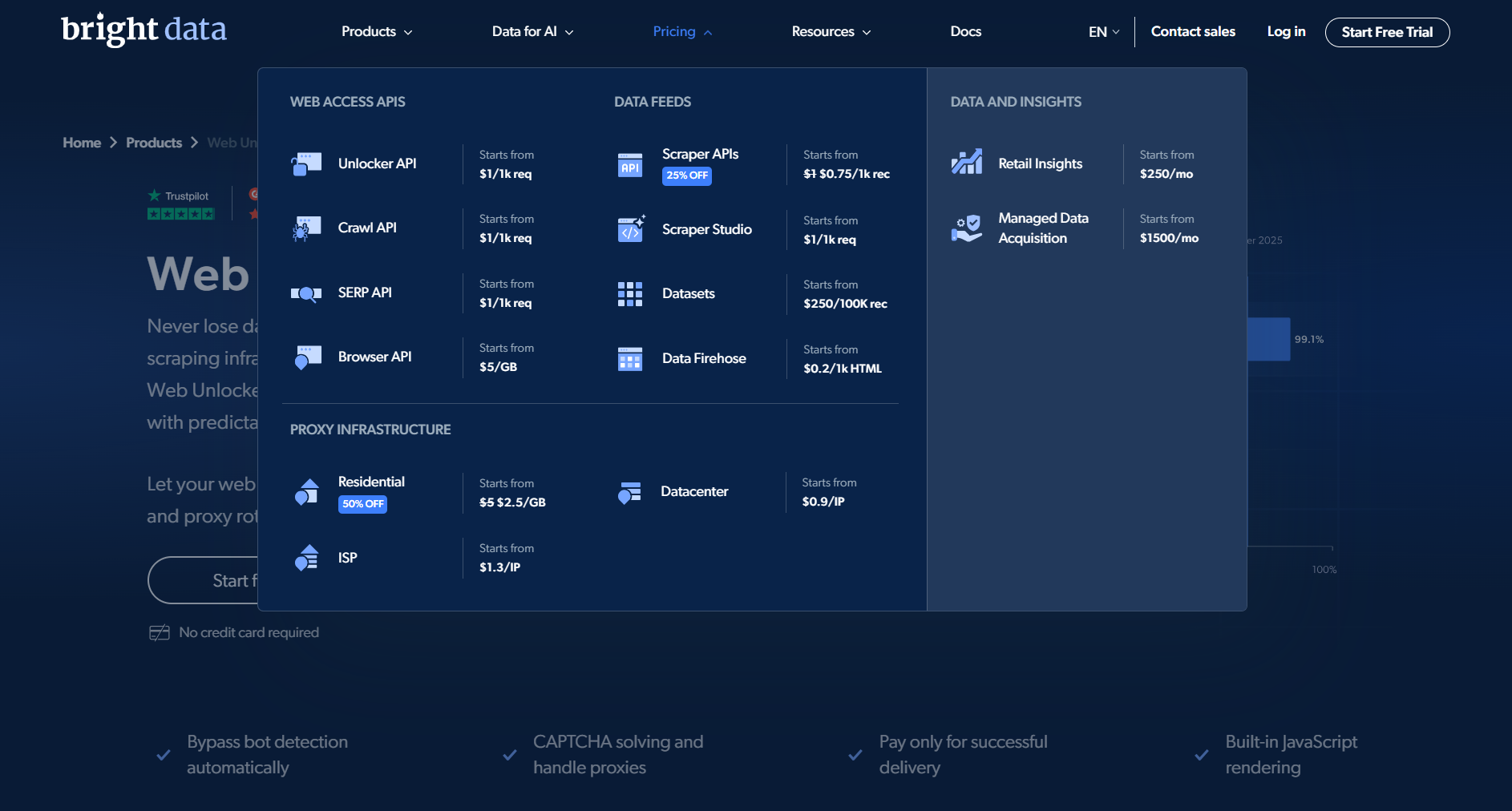Collapse the Pricing dropdown menu
1512x811 pixels.
point(682,32)
